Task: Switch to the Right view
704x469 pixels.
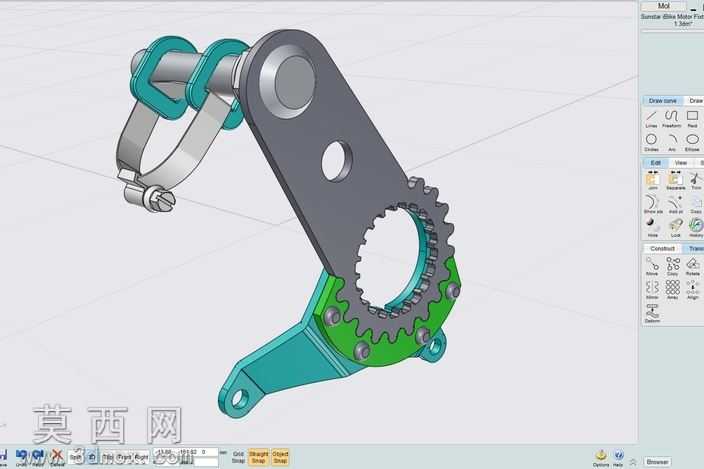Action: (141, 457)
